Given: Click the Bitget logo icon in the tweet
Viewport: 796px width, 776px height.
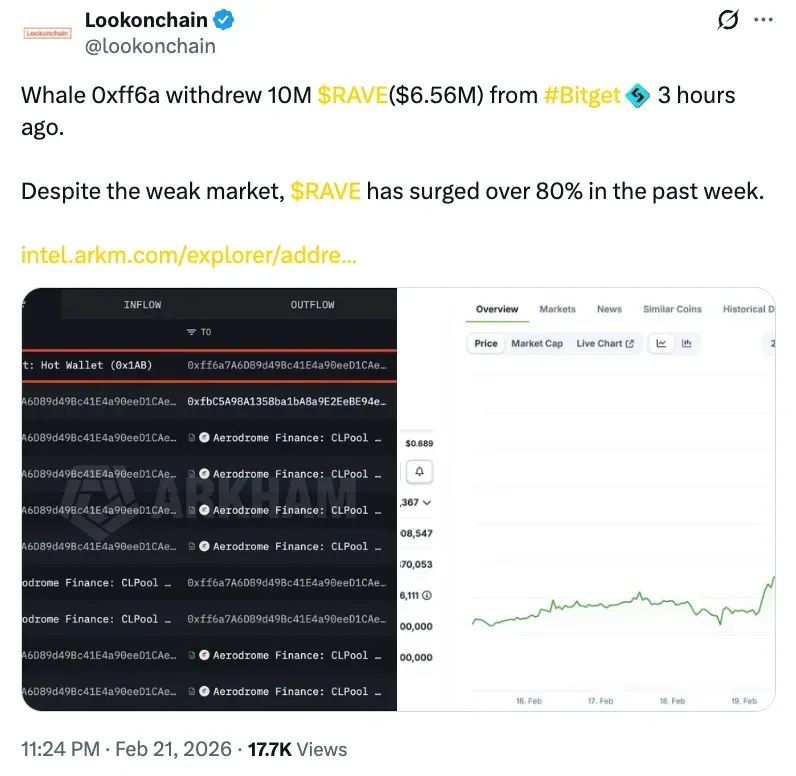Looking at the screenshot, I should point(638,96).
